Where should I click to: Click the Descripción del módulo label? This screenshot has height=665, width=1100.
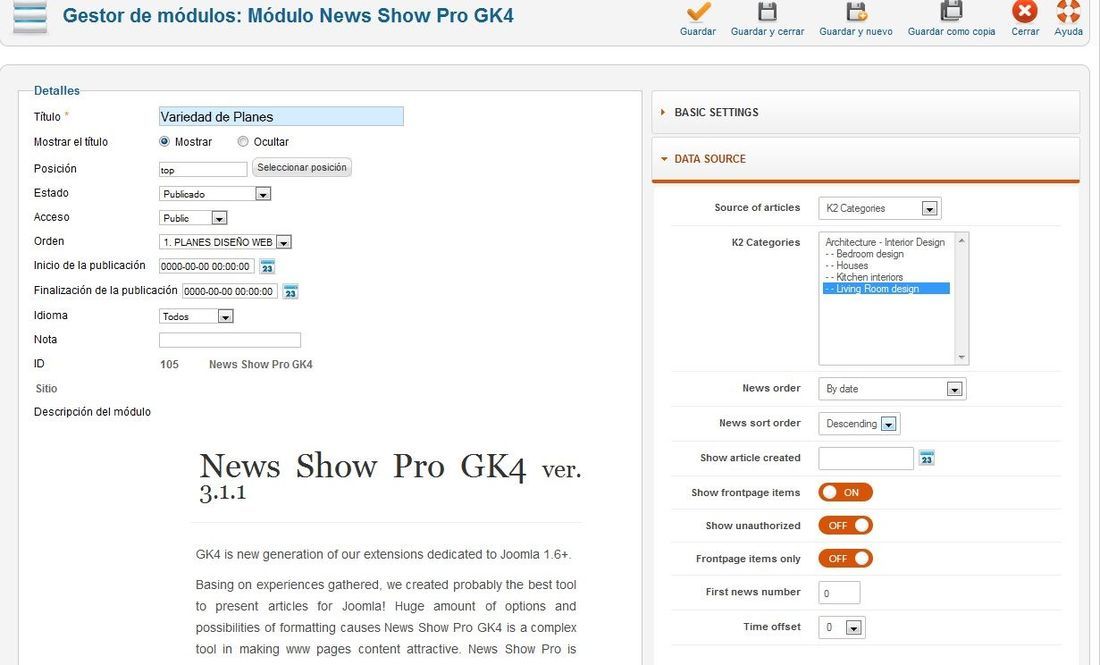(93, 412)
